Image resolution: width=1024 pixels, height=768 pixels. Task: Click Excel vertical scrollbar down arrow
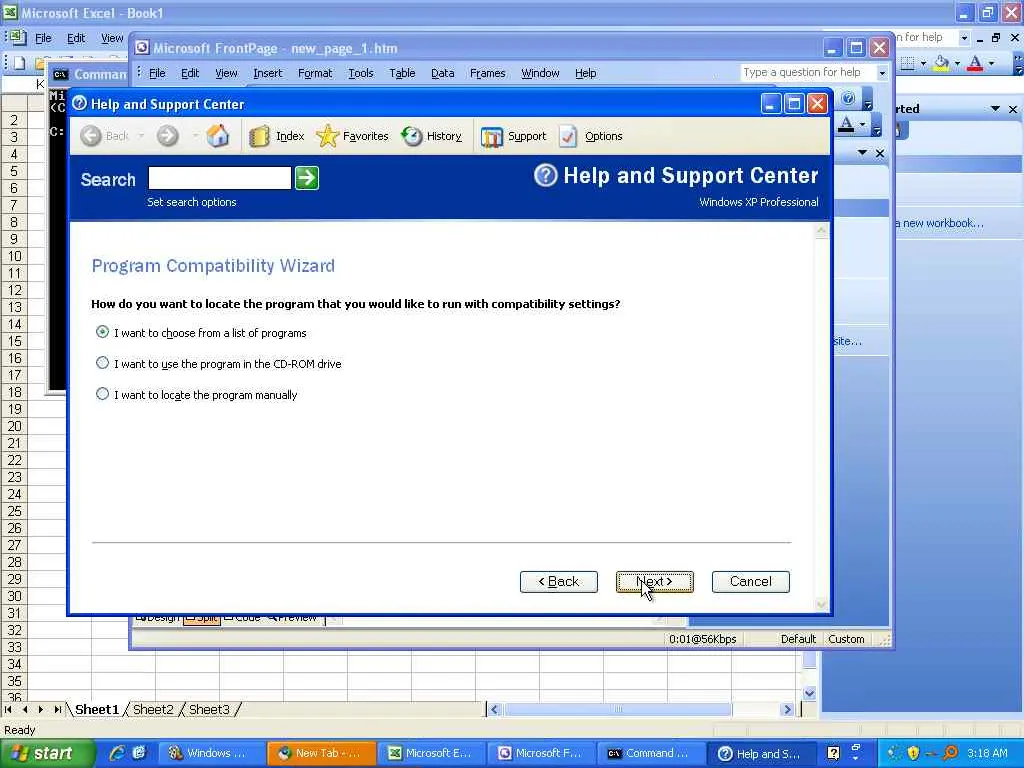pyautogui.click(x=809, y=693)
